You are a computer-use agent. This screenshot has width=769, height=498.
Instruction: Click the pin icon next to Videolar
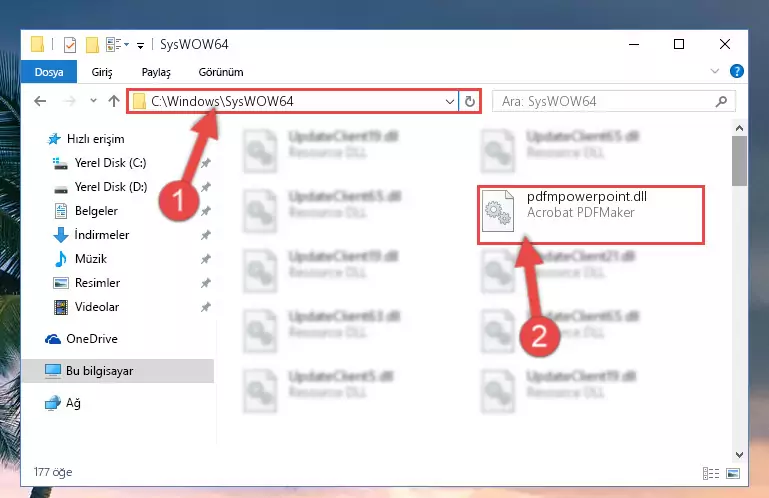(x=205, y=307)
